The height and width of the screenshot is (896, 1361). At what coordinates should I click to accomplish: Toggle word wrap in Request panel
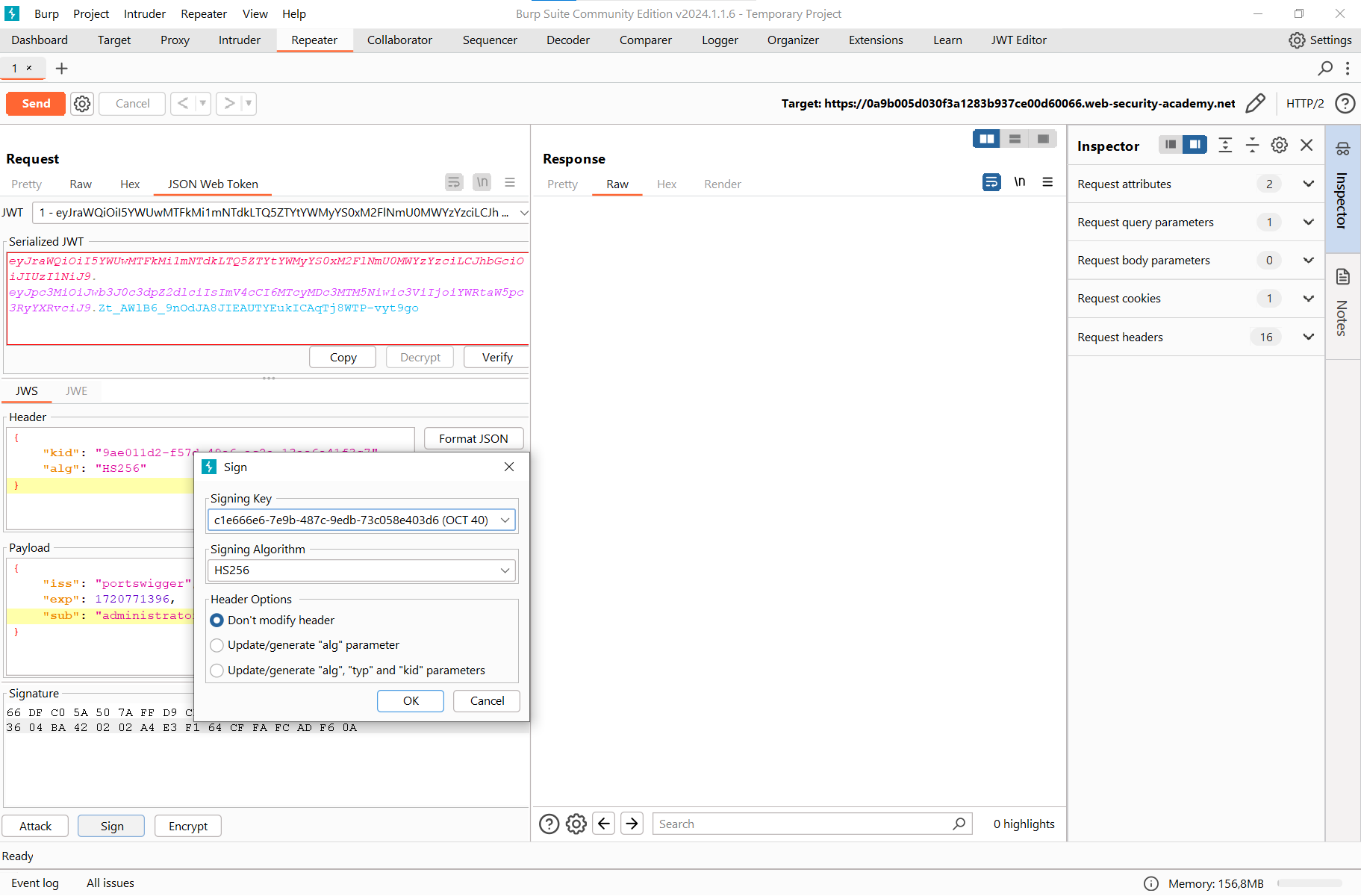click(x=454, y=182)
